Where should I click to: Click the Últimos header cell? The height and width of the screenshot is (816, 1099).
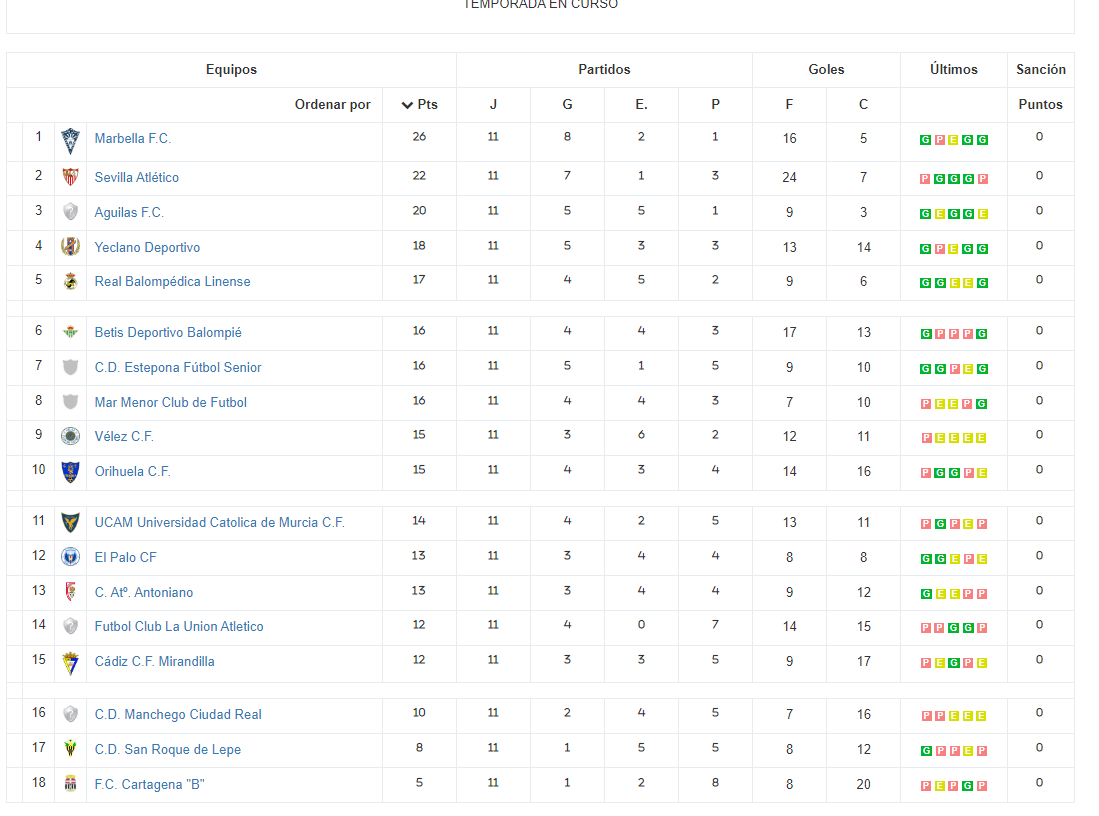[x=954, y=69]
